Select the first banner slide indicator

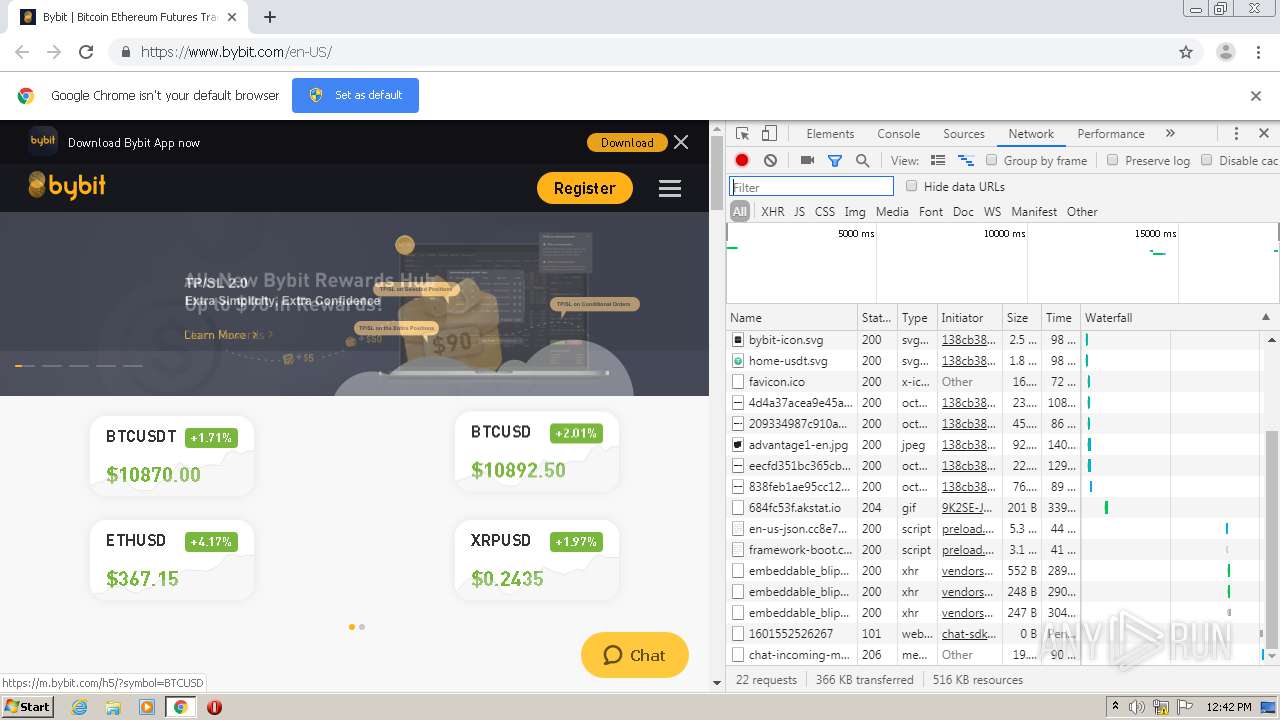(x=24, y=366)
